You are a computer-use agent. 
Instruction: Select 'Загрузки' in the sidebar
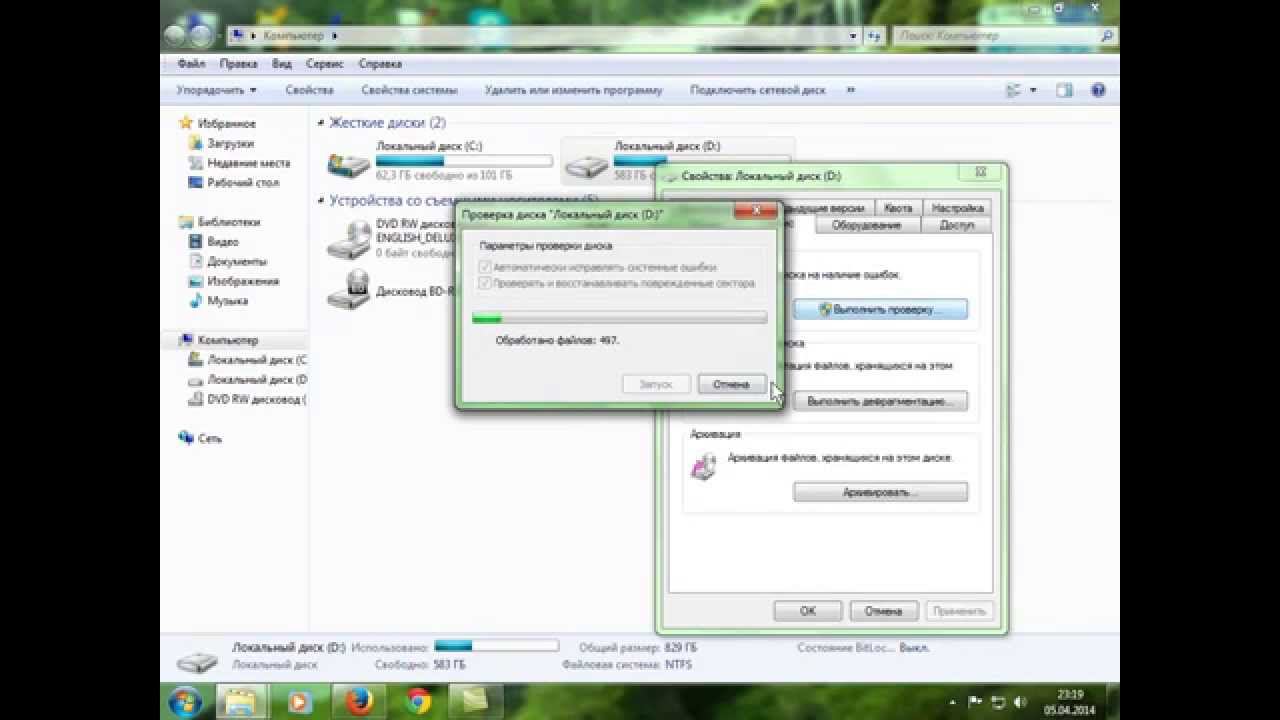[230, 143]
